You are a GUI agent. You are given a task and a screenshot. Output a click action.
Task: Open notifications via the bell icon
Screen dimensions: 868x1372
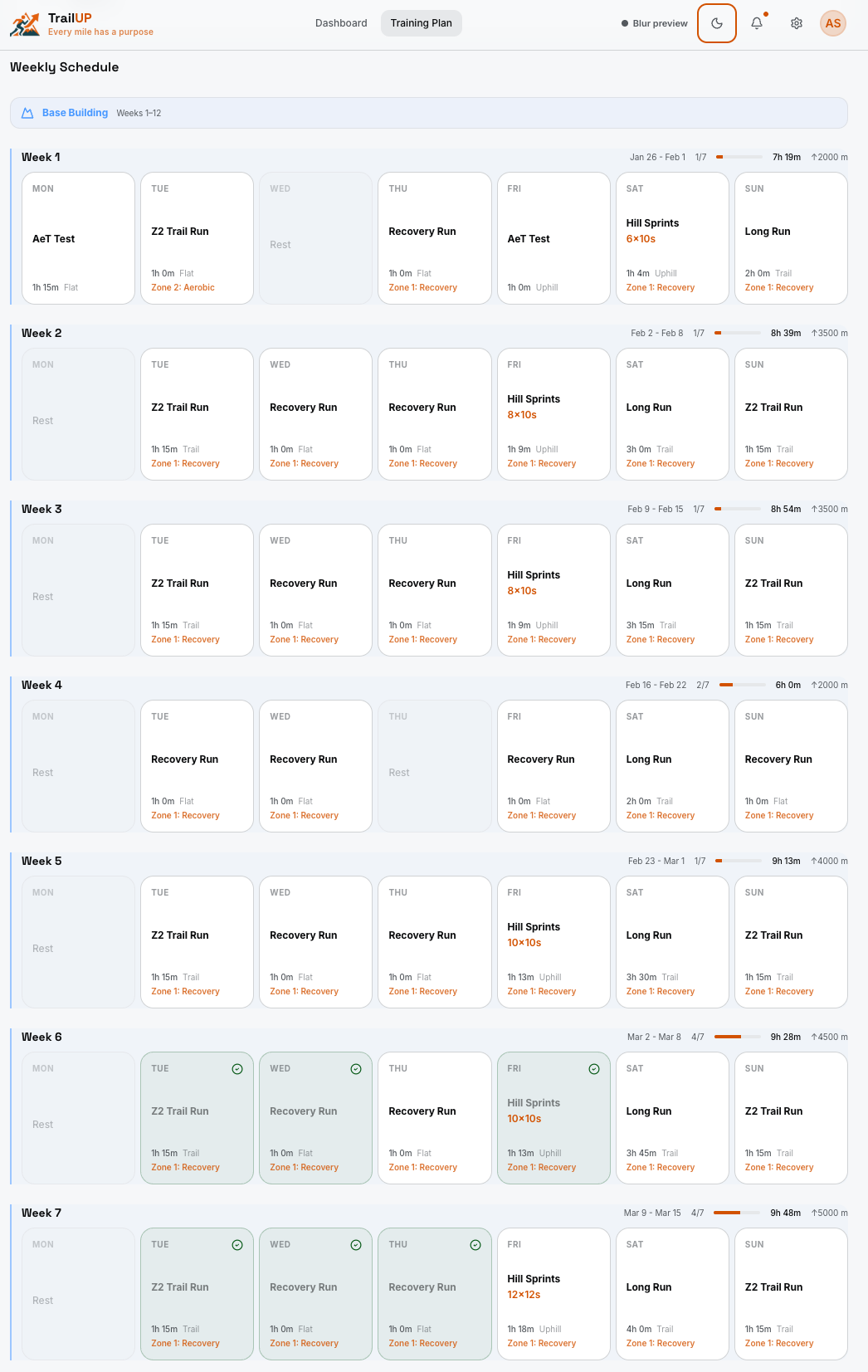[x=757, y=23]
